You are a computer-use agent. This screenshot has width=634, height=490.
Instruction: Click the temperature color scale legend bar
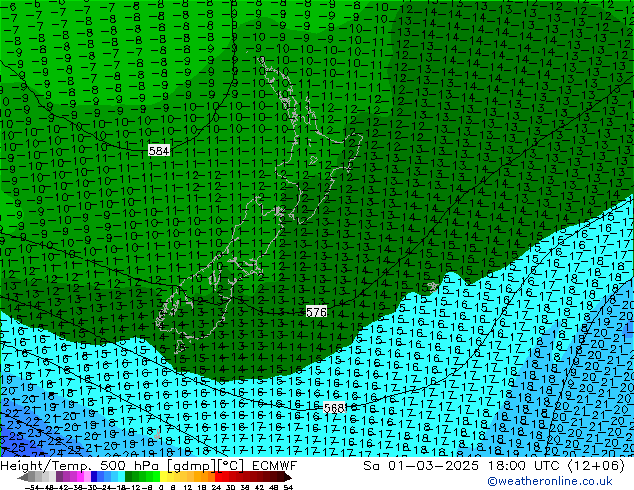click(155, 477)
